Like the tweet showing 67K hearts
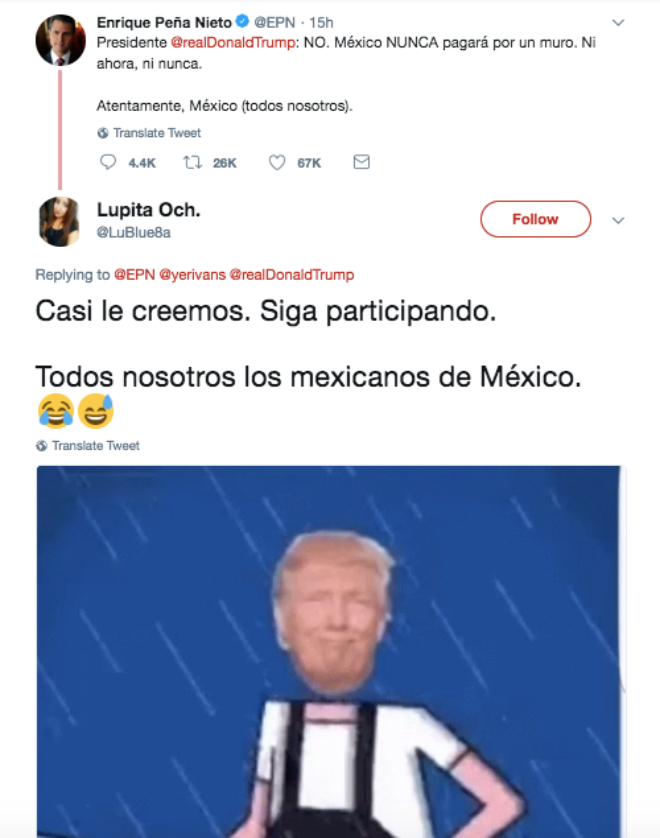 pos(277,162)
